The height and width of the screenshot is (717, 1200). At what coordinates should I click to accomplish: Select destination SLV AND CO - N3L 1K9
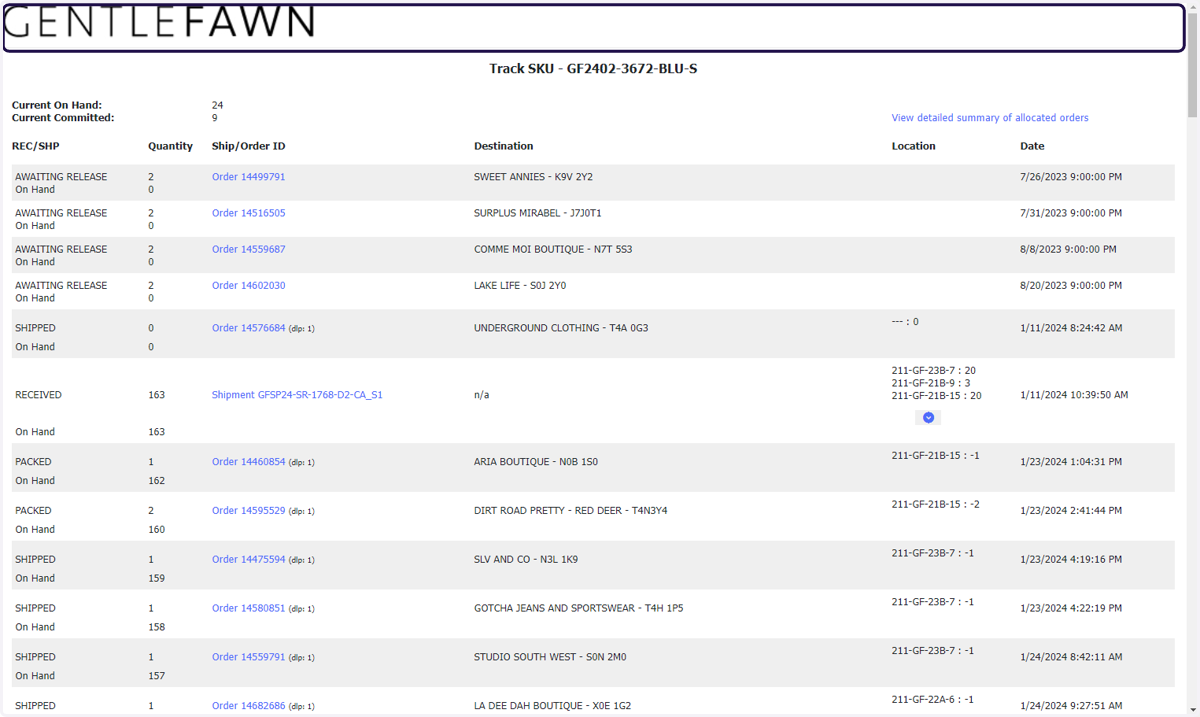526,559
